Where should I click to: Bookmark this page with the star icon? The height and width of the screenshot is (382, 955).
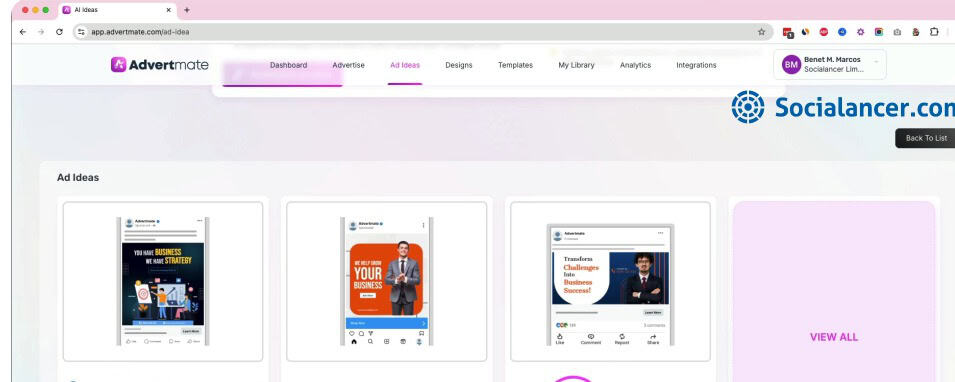[761, 32]
